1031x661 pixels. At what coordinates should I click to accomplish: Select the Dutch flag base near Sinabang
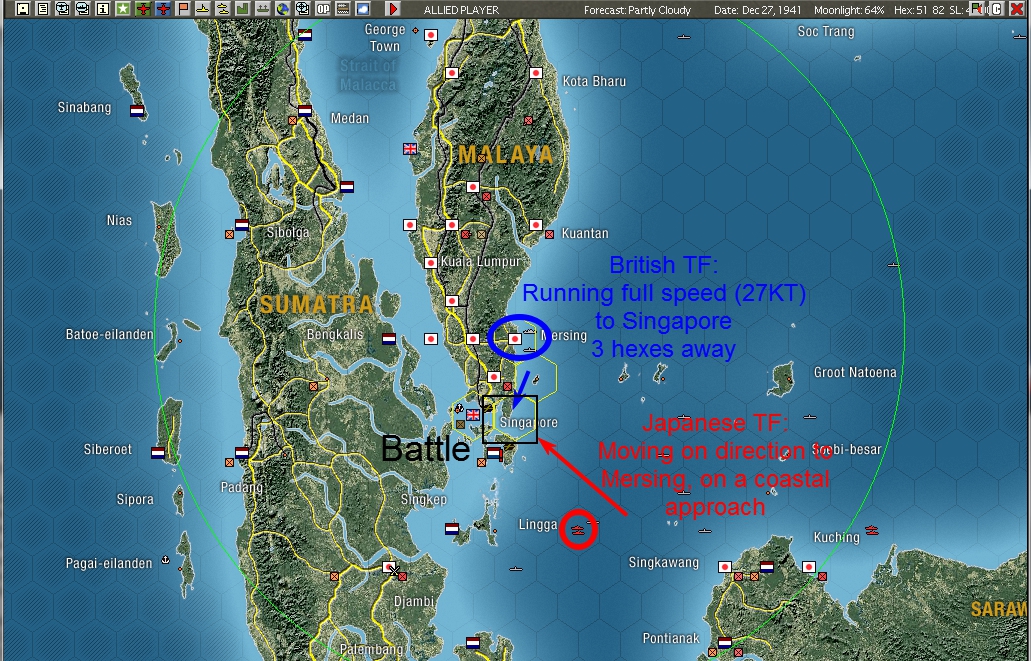coord(137,110)
